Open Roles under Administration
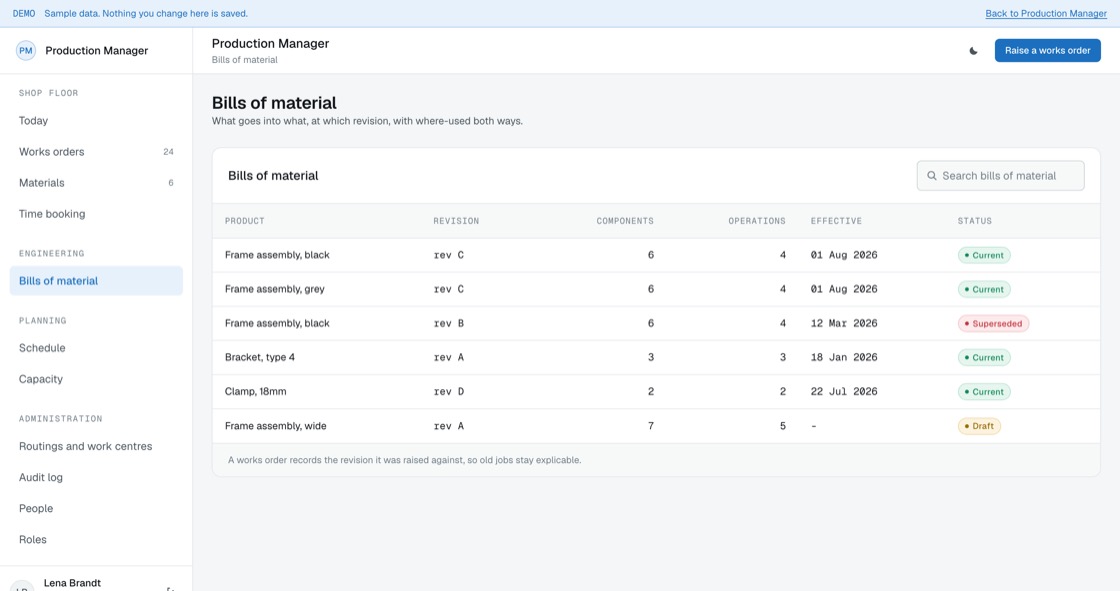The image size is (1120, 591). tap(96, 540)
